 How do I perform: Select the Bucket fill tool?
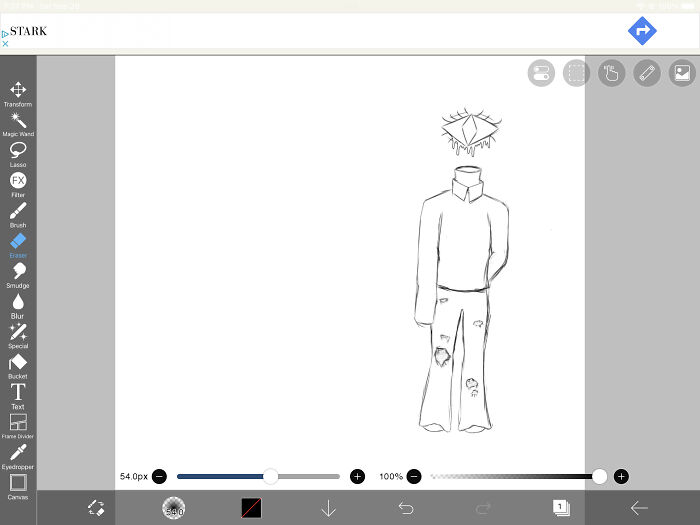(x=18, y=367)
